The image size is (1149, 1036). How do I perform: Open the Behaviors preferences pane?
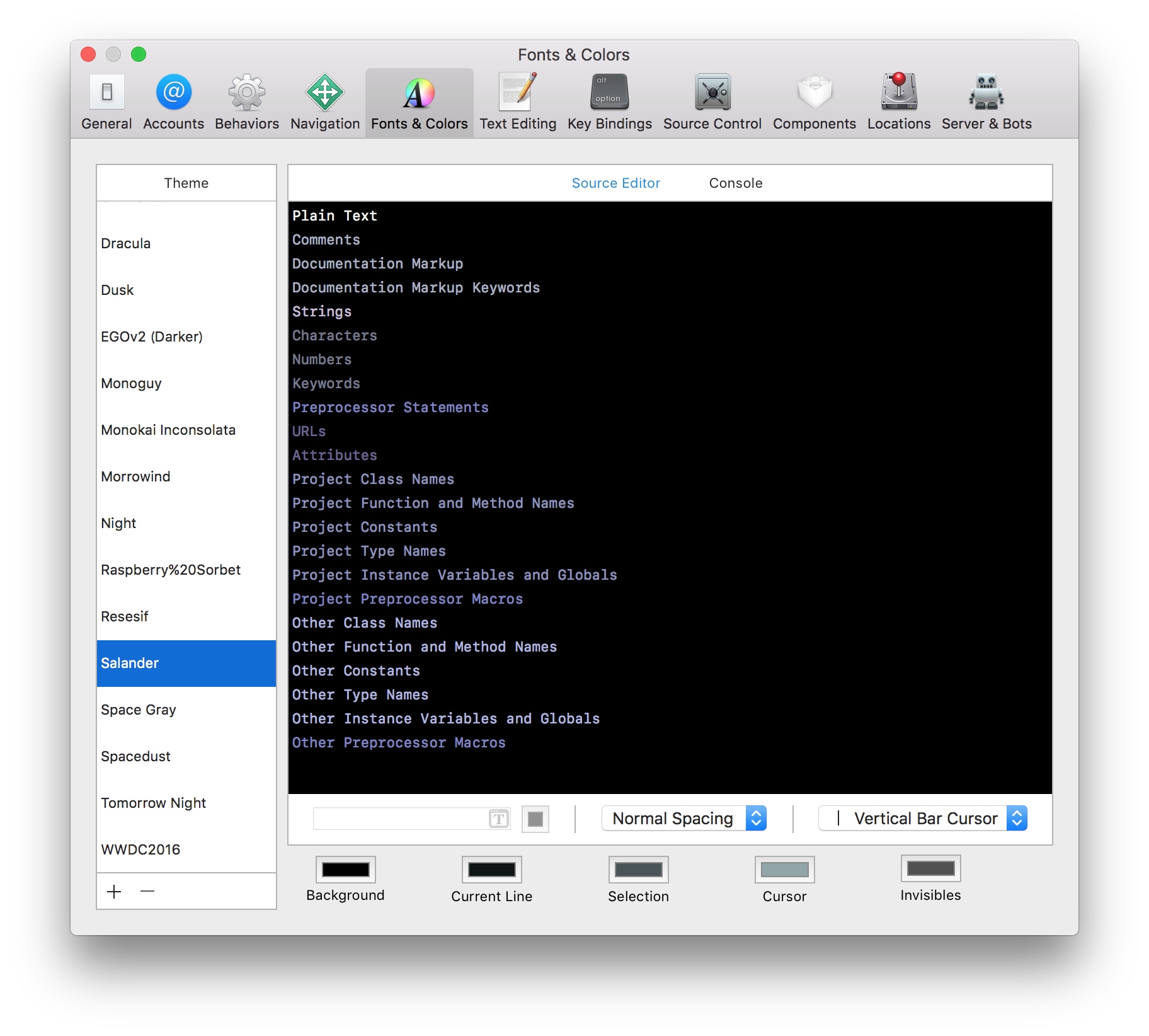(x=247, y=102)
